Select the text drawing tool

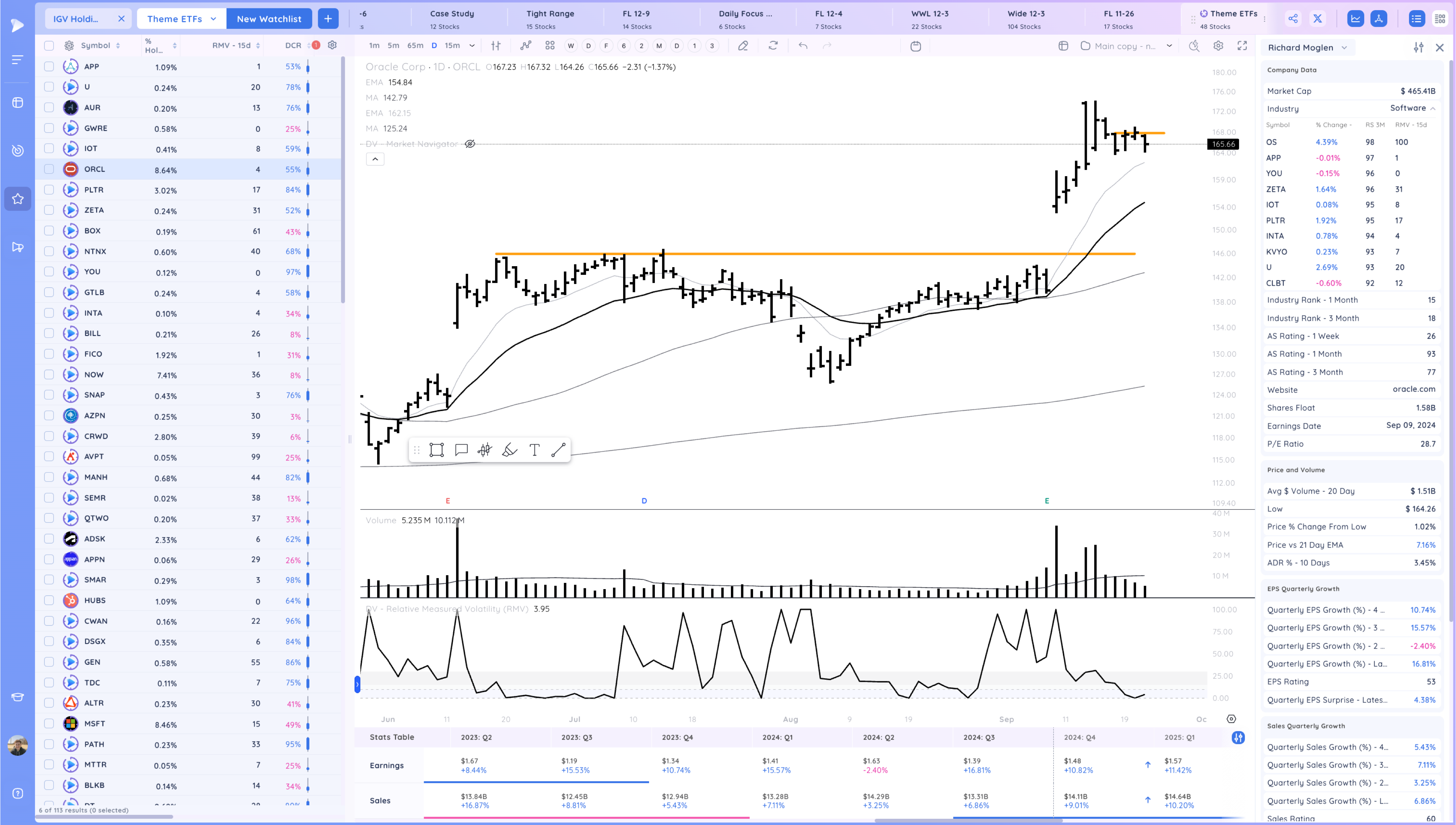[x=534, y=450]
